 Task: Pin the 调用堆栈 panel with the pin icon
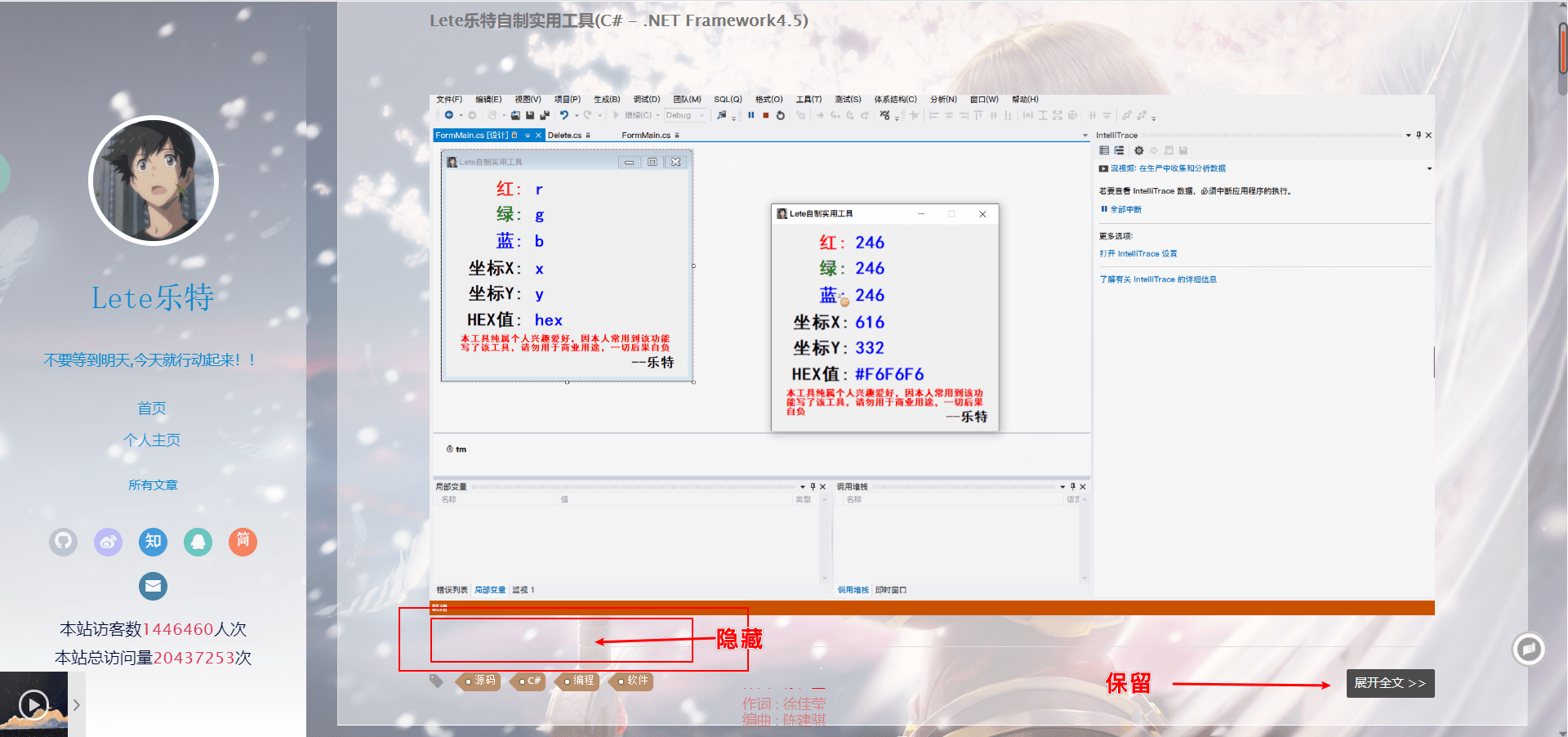pos(1073,486)
